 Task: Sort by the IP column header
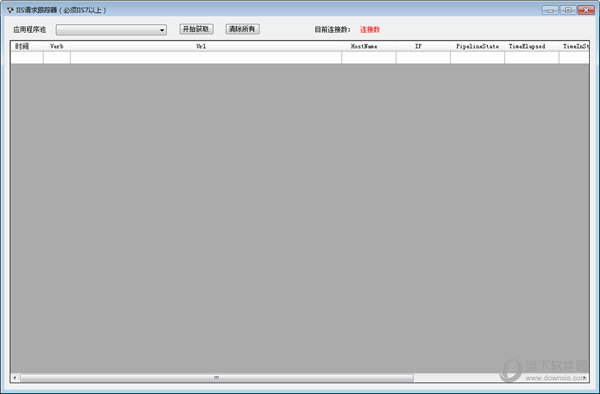423,46
